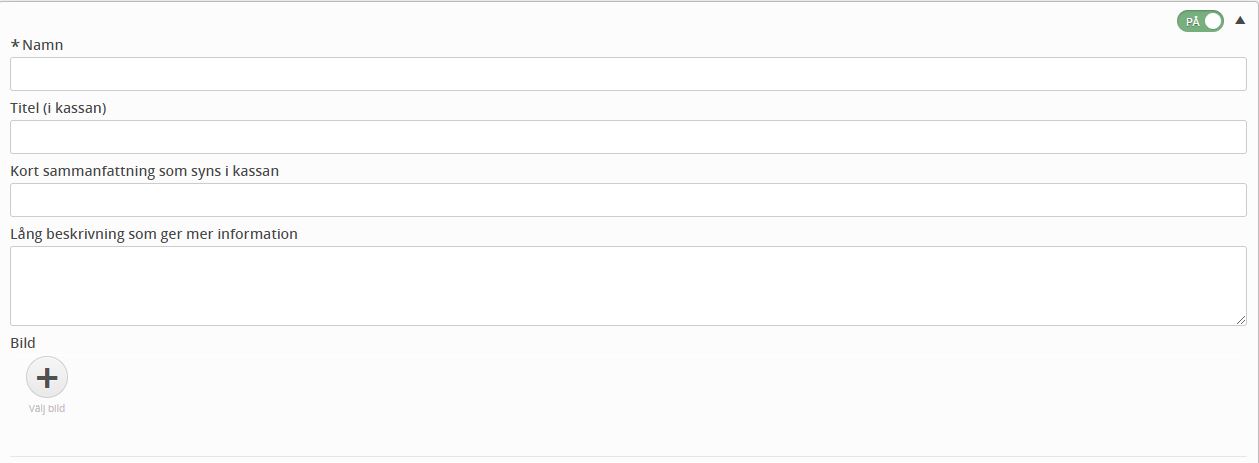Select the Kort sammanfattning text field

628,200
